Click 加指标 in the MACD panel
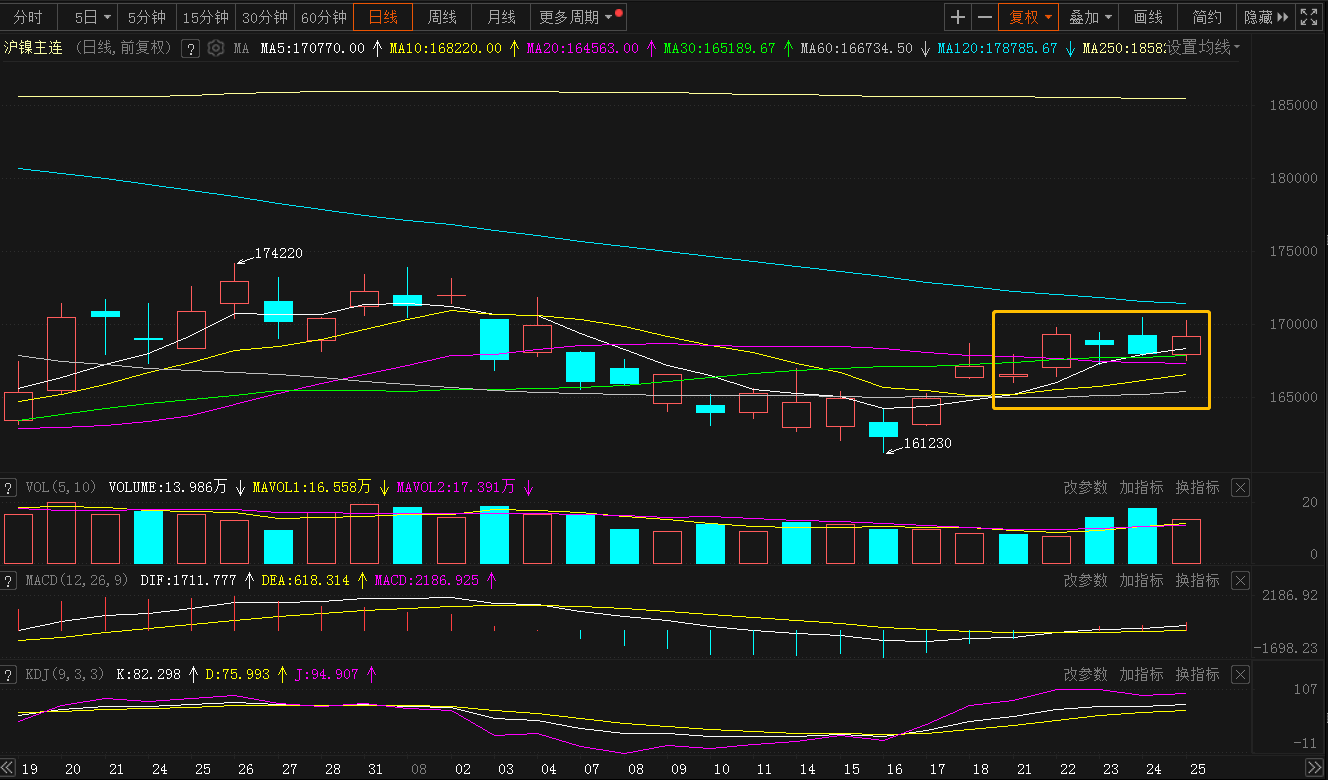Image resolution: width=1328 pixels, height=780 pixels. tap(1141, 581)
